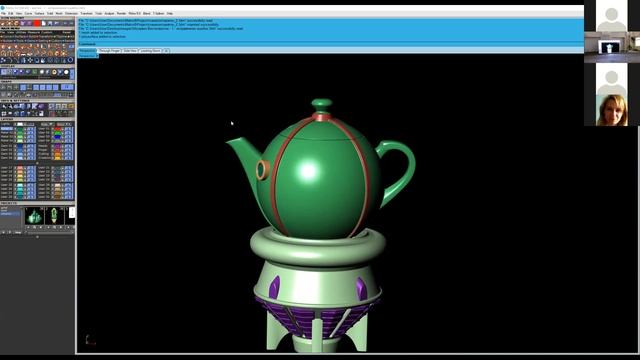Pick the green swatch of Metal 01 layer

click(20, 129)
